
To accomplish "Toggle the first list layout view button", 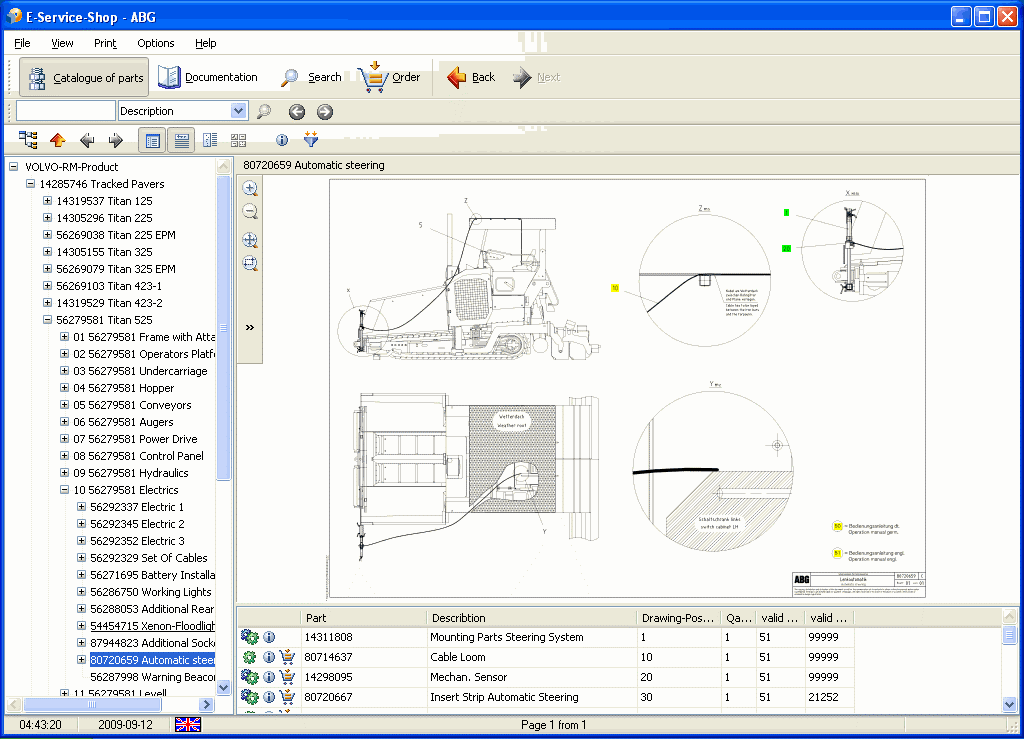I will coord(153,140).
